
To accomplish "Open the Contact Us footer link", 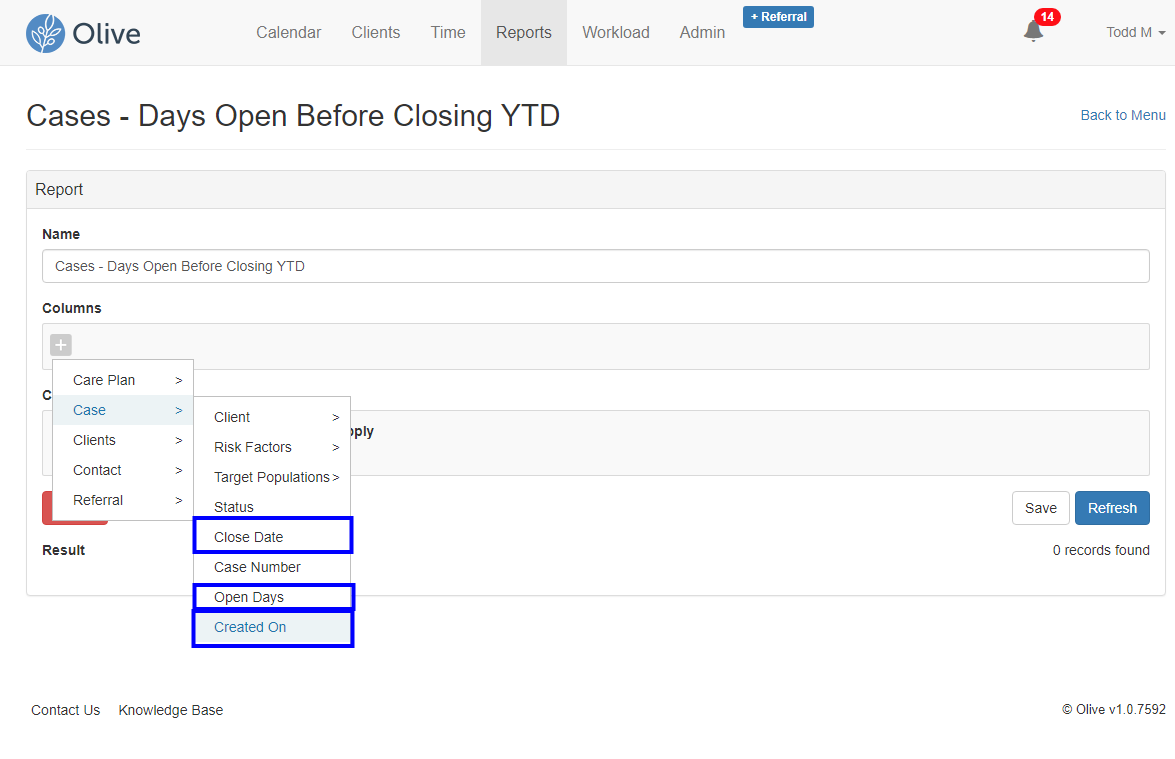I will click(65, 710).
